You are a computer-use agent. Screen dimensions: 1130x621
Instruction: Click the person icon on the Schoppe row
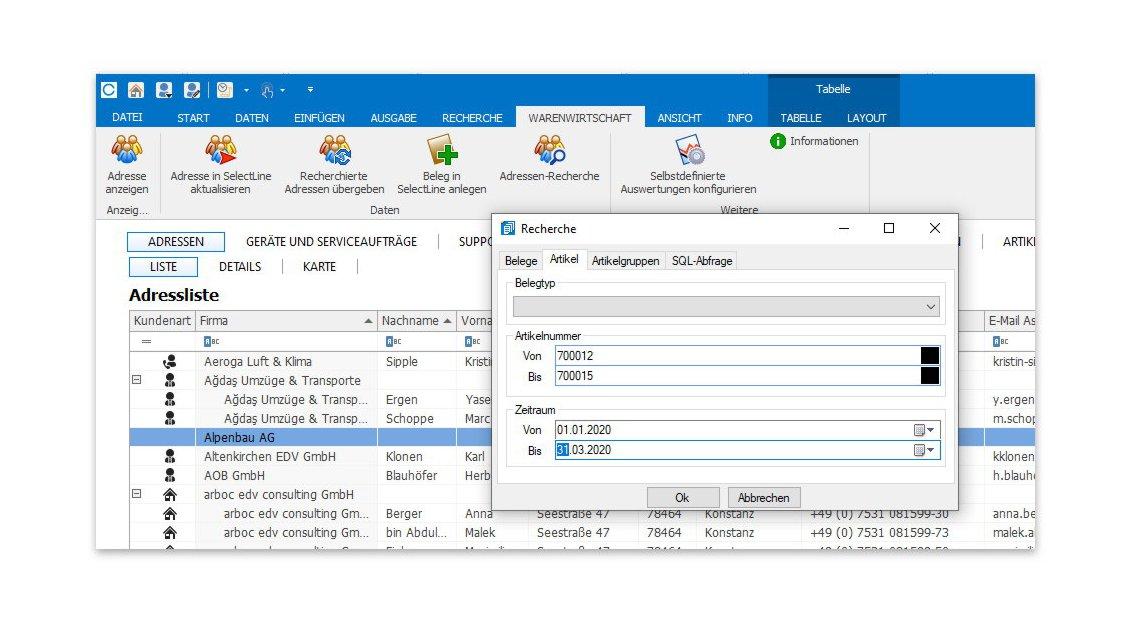tap(170, 419)
